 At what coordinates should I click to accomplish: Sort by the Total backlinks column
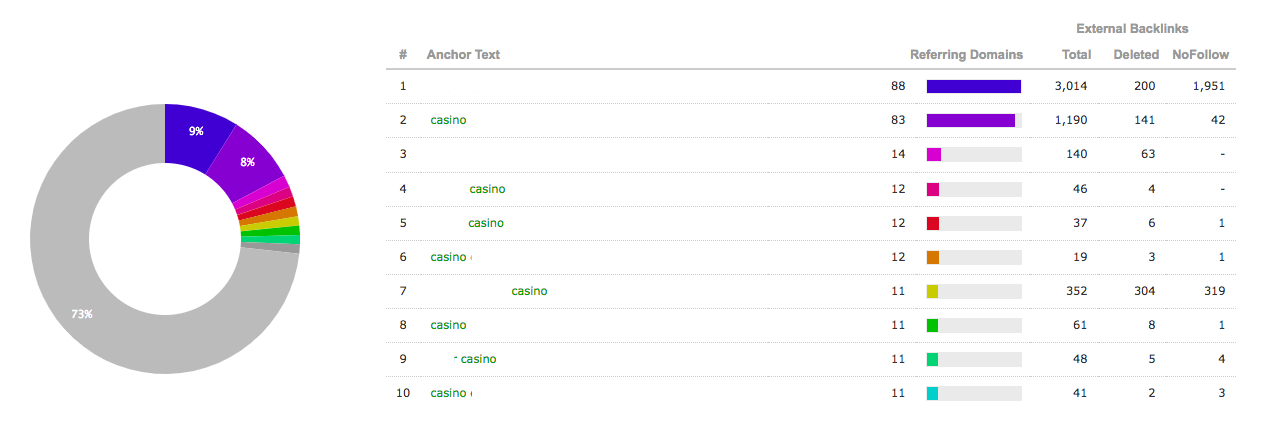[1077, 55]
